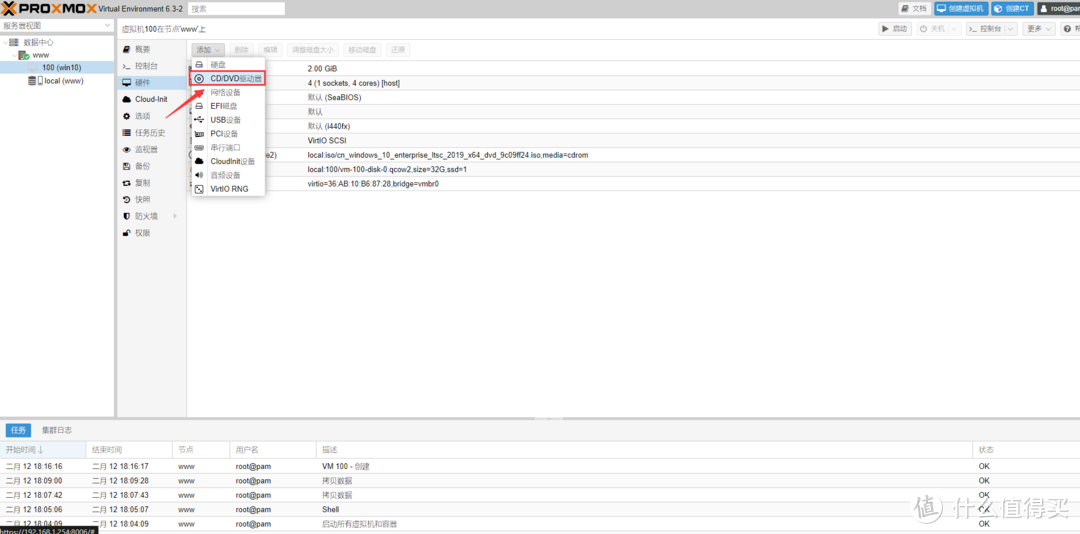
Task: Collapse the 数据中心 tree node
Action: point(5,43)
